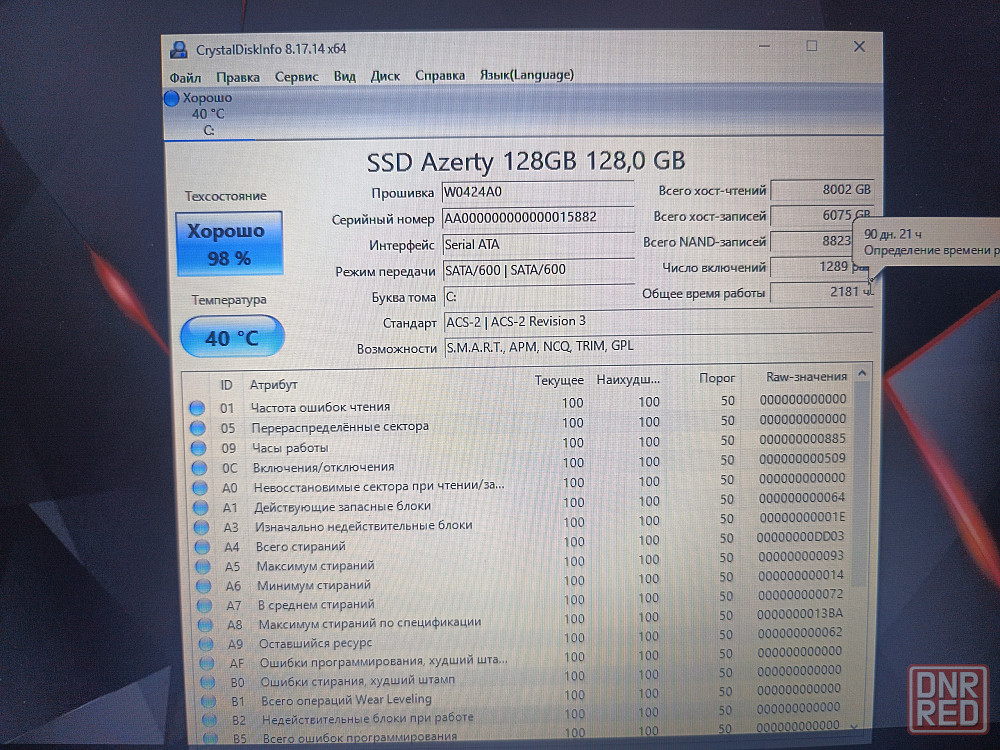Click the Буква тома field showing C:

(539, 297)
